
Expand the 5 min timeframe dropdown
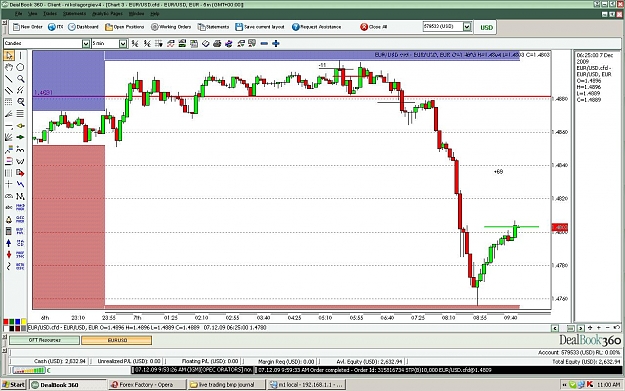tap(123, 43)
